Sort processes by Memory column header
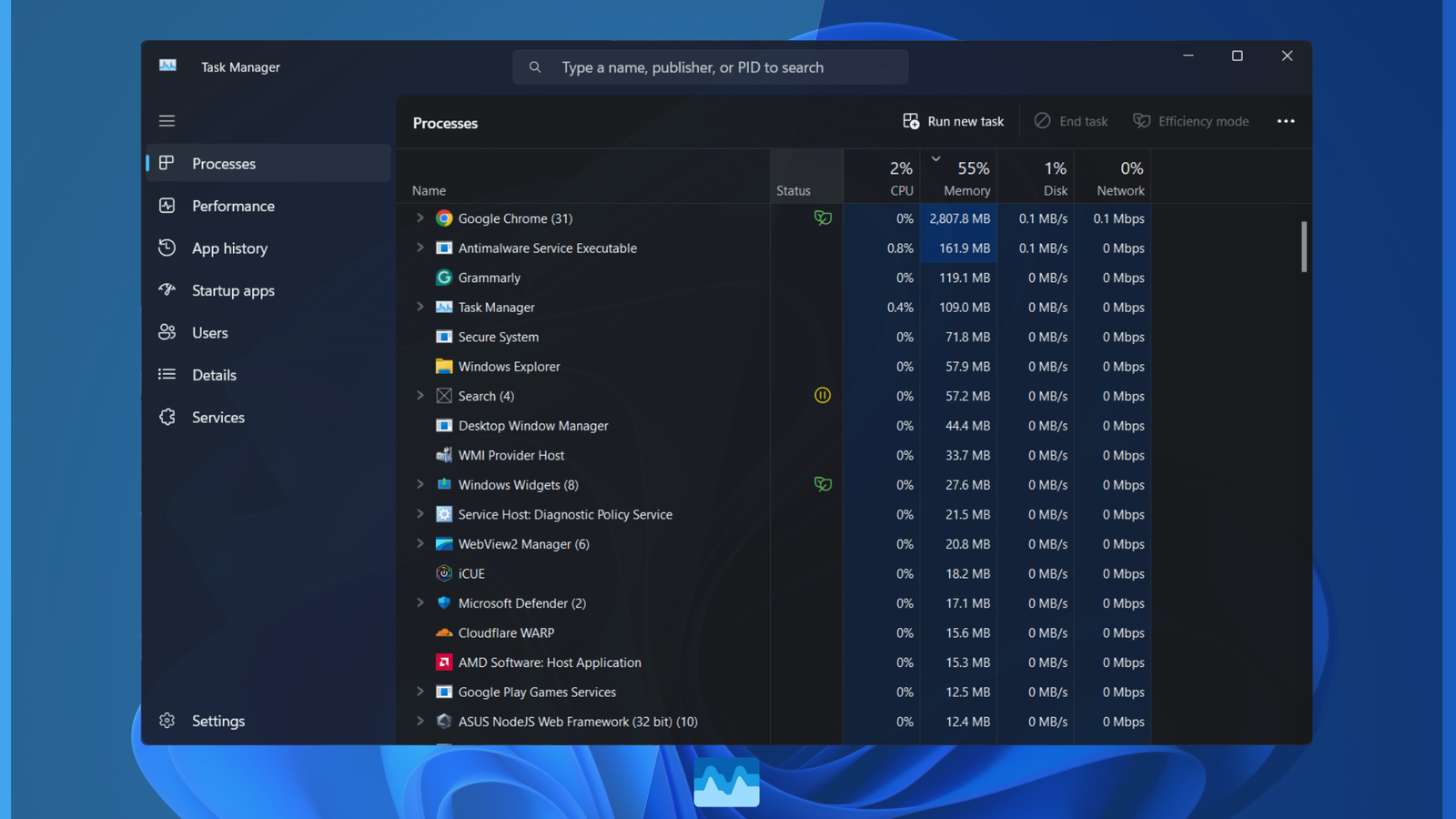Viewport: 1456px width, 819px height. (958, 177)
